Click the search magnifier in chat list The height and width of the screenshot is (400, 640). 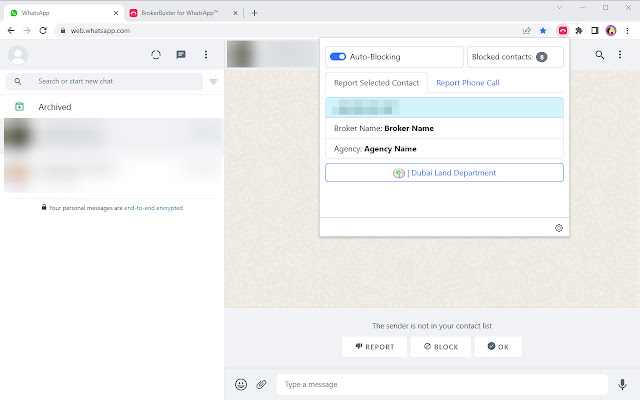pyautogui.click(x=18, y=81)
